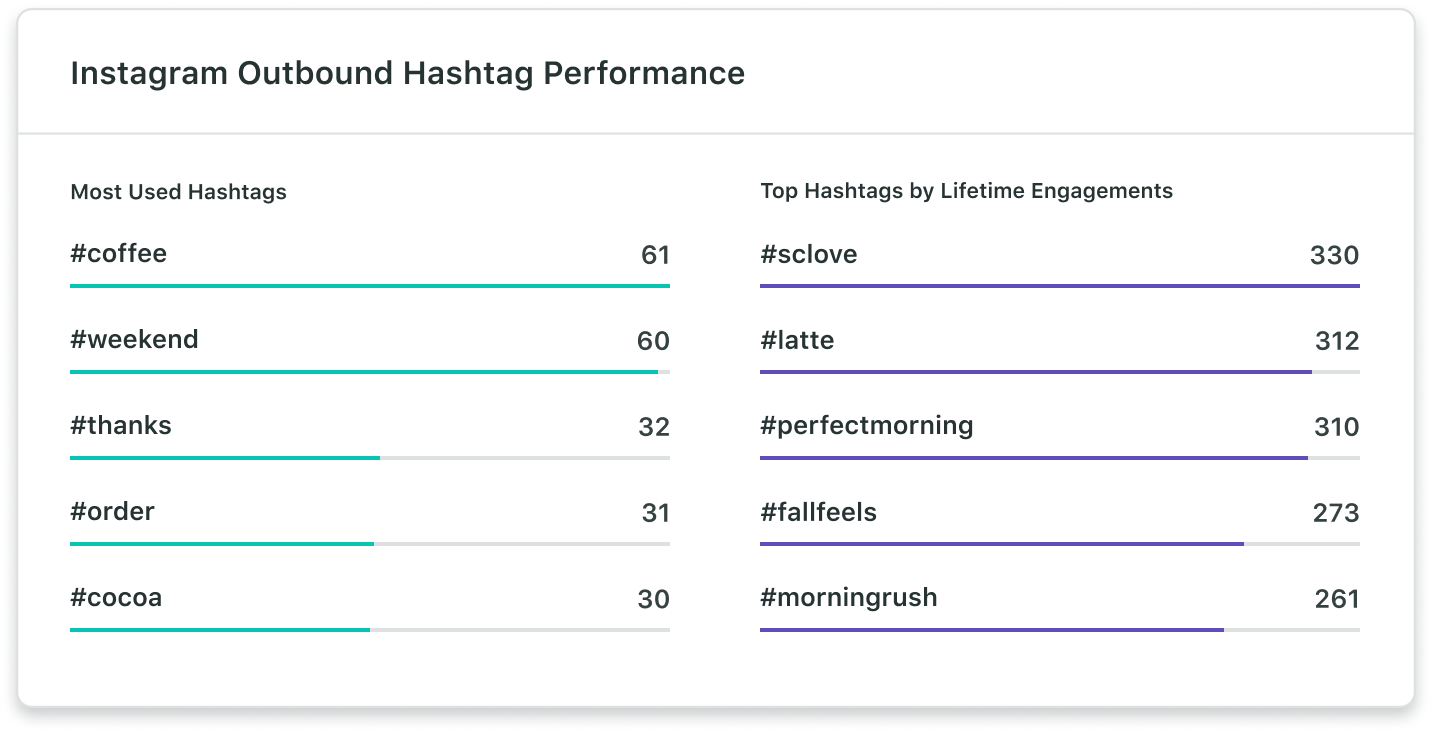Click the 330 engagement count beside #sclove
The image size is (1432, 732).
[1334, 255]
